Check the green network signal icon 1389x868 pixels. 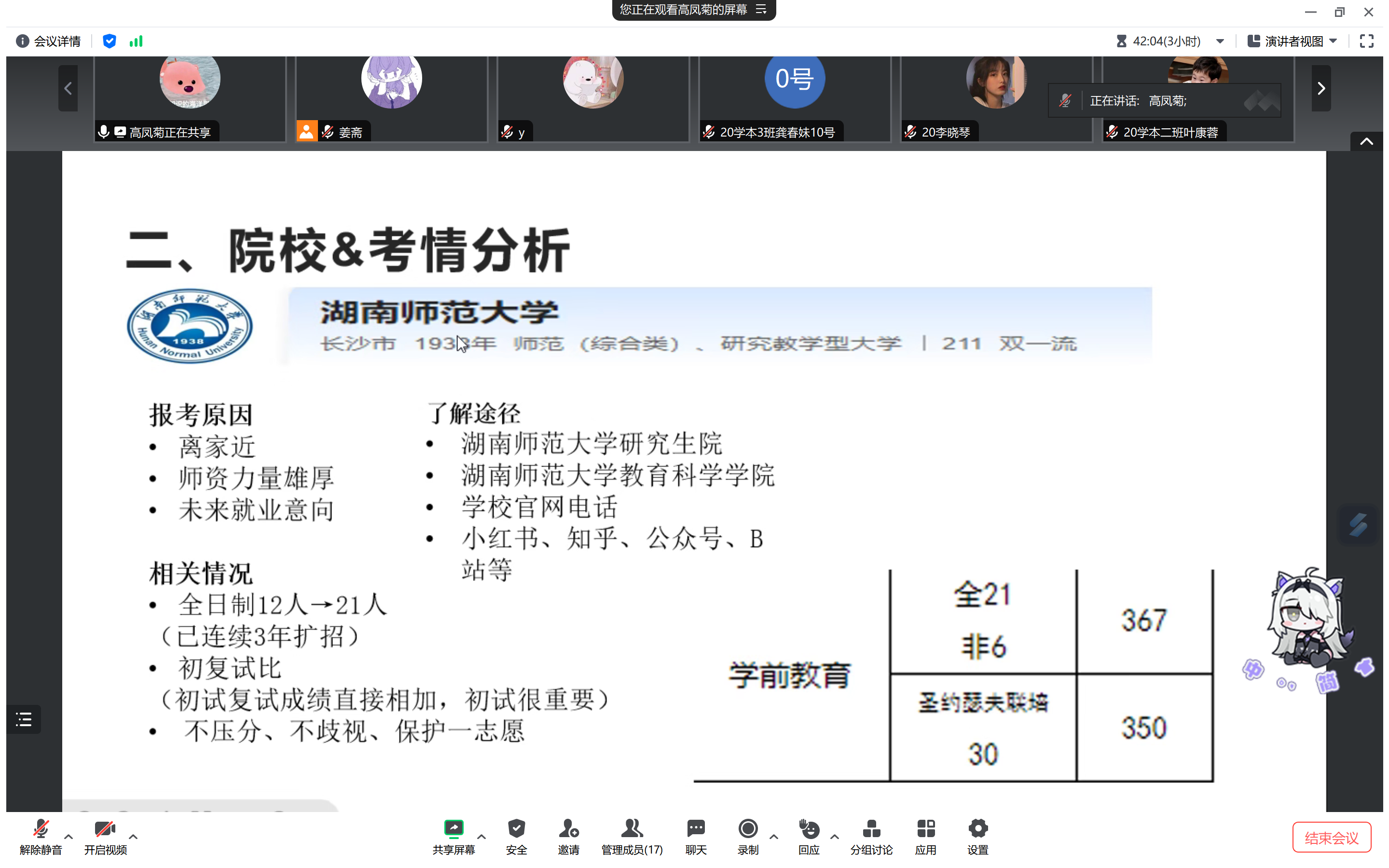(x=136, y=41)
